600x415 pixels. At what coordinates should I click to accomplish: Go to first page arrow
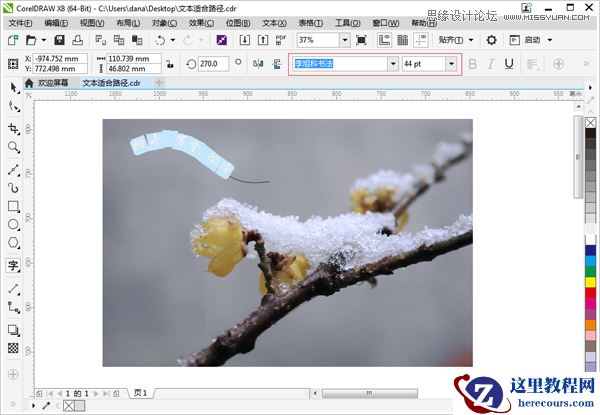tap(50, 393)
